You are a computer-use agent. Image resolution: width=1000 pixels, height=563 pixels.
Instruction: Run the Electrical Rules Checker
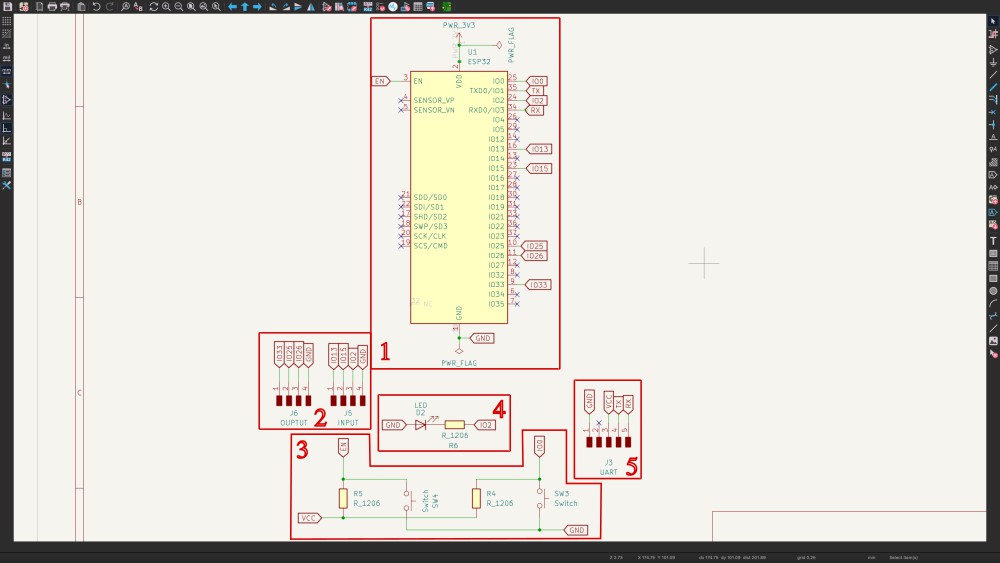pyautogui.click(x=380, y=6)
